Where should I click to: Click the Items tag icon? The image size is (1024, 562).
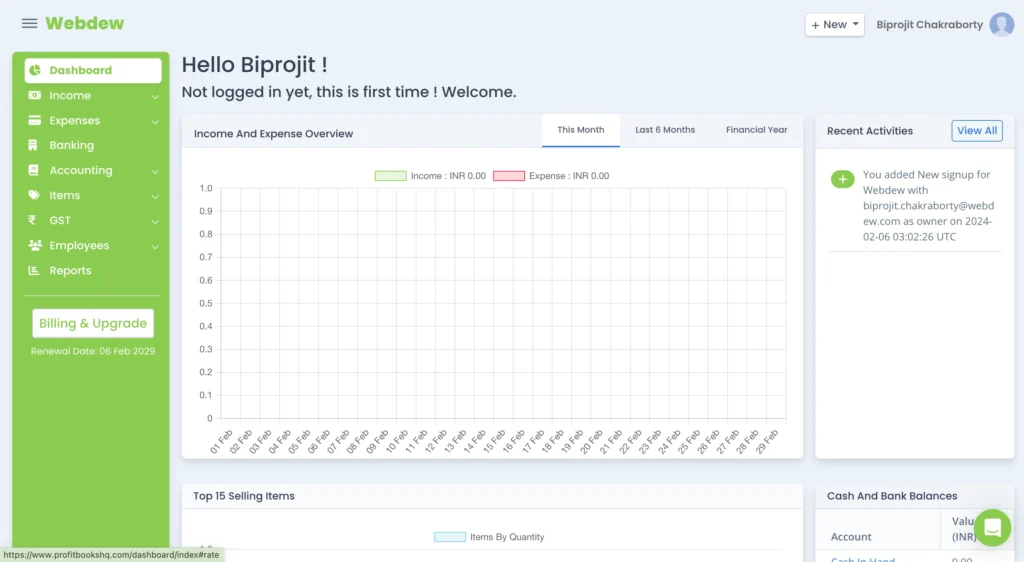[34, 195]
